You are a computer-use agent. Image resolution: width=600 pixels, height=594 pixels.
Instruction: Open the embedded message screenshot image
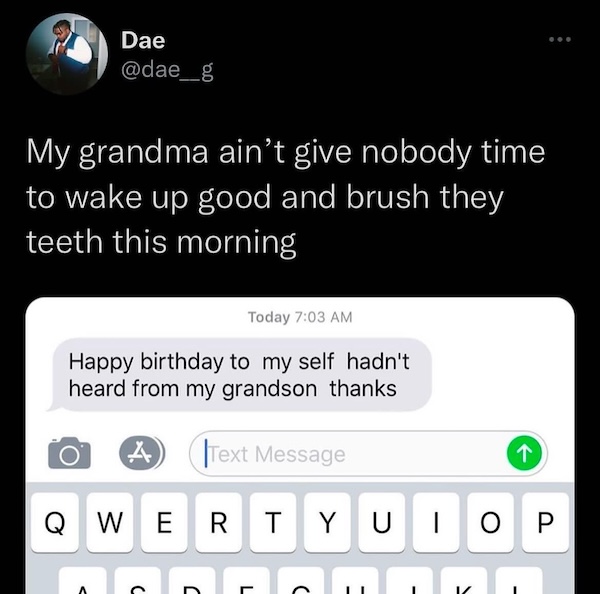coord(300,446)
